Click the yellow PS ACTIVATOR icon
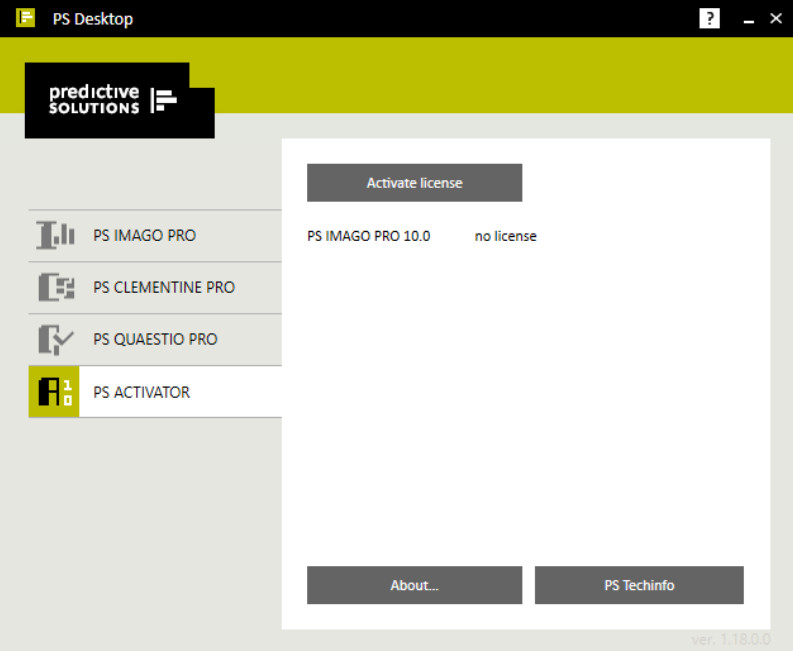This screenshot has width=793, height=651. [54, 392]
